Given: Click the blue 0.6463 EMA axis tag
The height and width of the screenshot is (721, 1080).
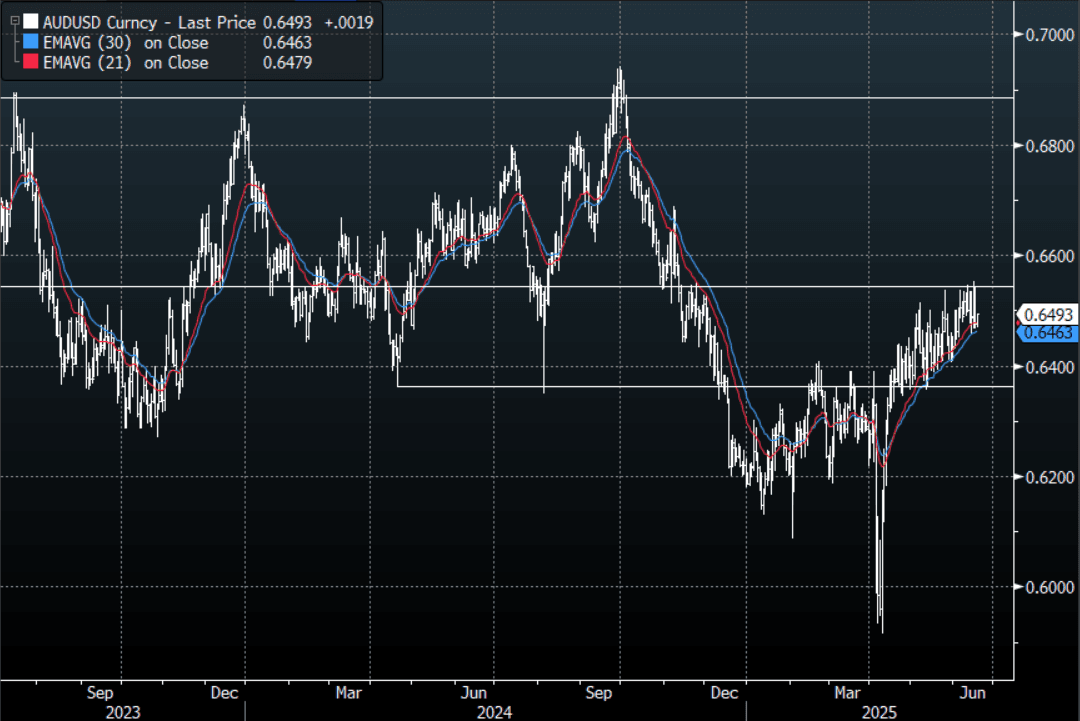Looking at the screenshot, I should 1046,332.
